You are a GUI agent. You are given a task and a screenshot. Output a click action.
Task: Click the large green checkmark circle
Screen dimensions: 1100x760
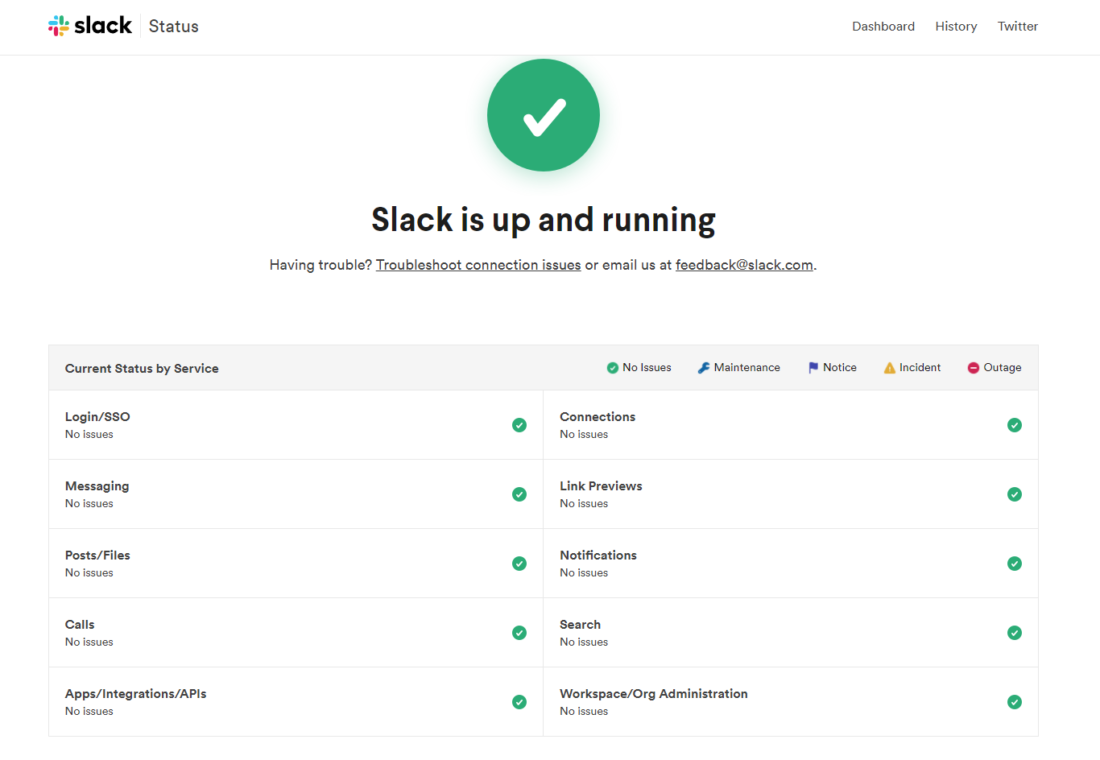tap(543, 114)
